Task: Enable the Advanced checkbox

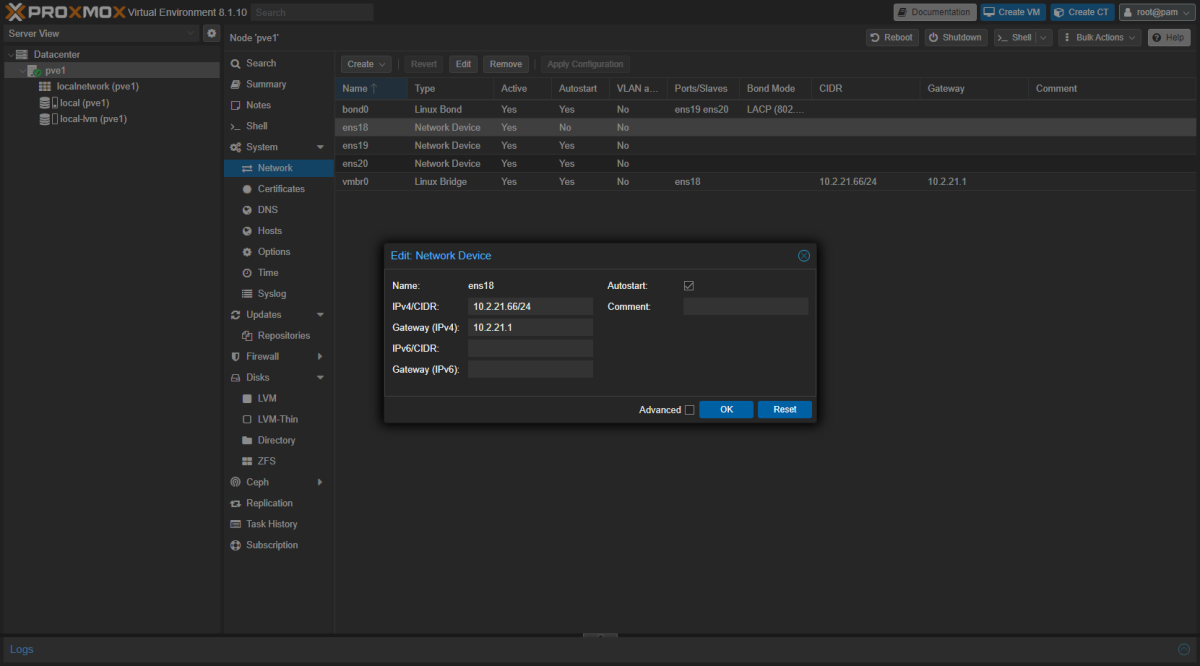Action: tap(689, 410)
